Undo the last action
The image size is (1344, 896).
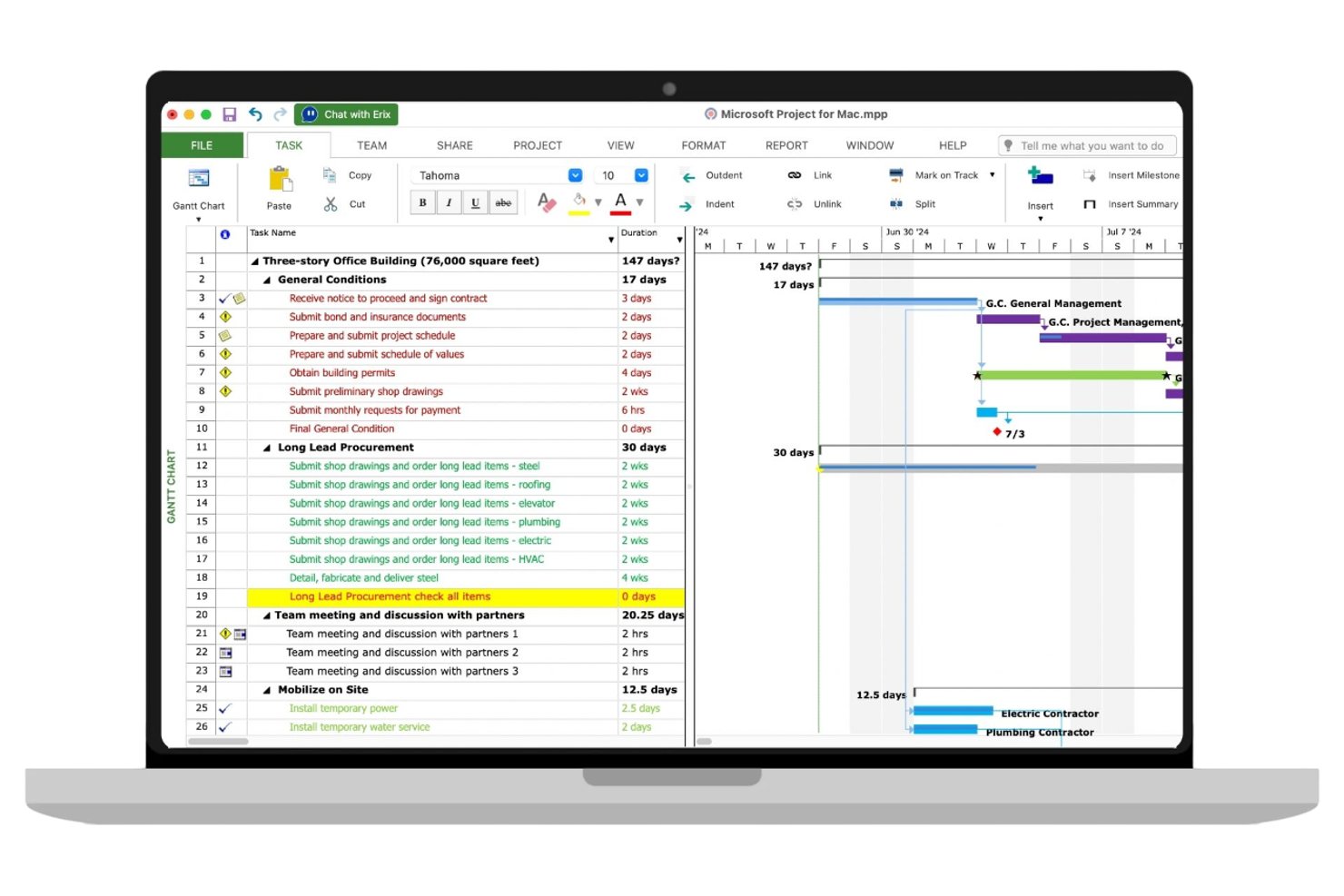pos(255,114)
